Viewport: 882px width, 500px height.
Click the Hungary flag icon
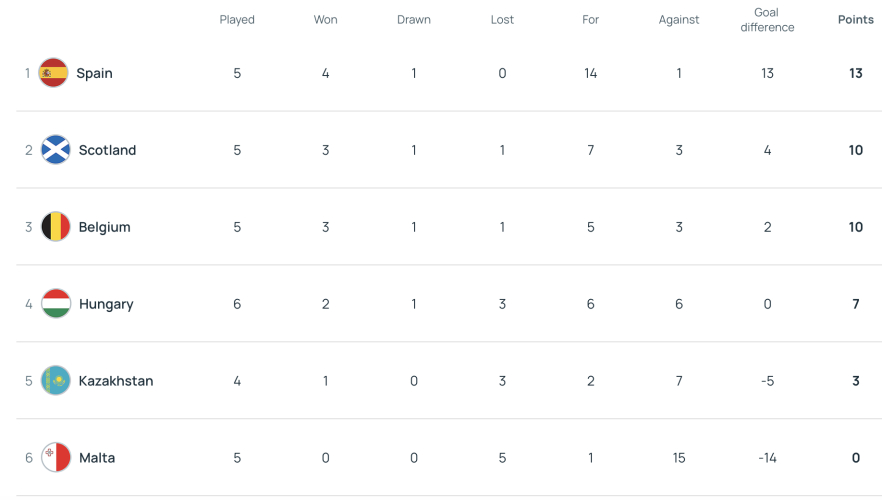tap(56, 304)
